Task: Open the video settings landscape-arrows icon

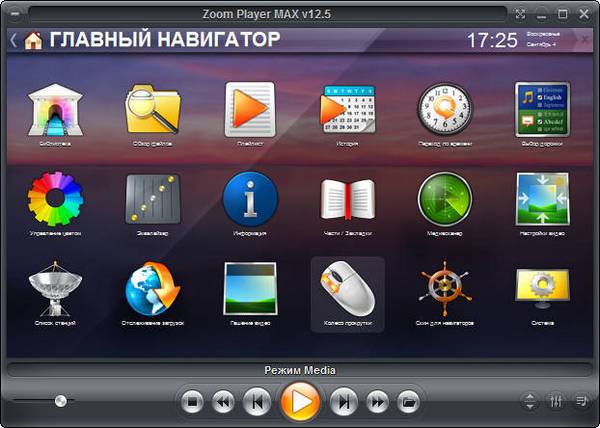Action: click(x=542, y=199)
